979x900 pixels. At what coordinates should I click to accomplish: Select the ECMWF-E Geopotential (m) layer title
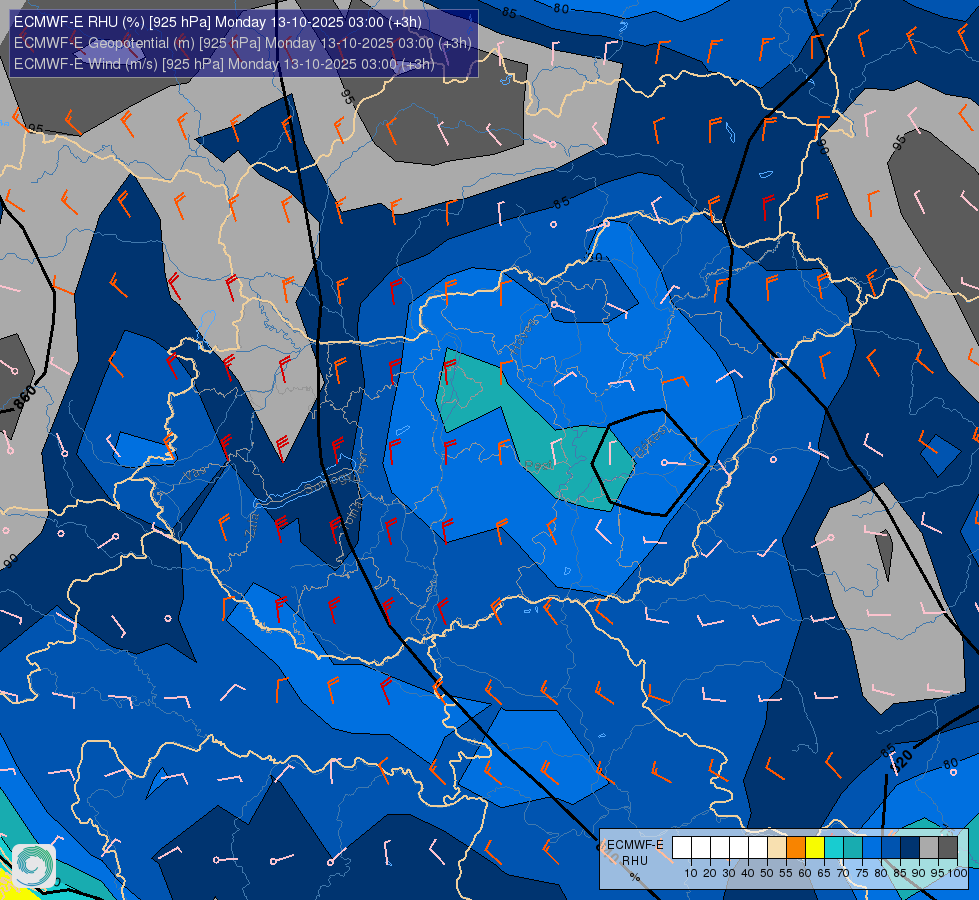point(242,43)
